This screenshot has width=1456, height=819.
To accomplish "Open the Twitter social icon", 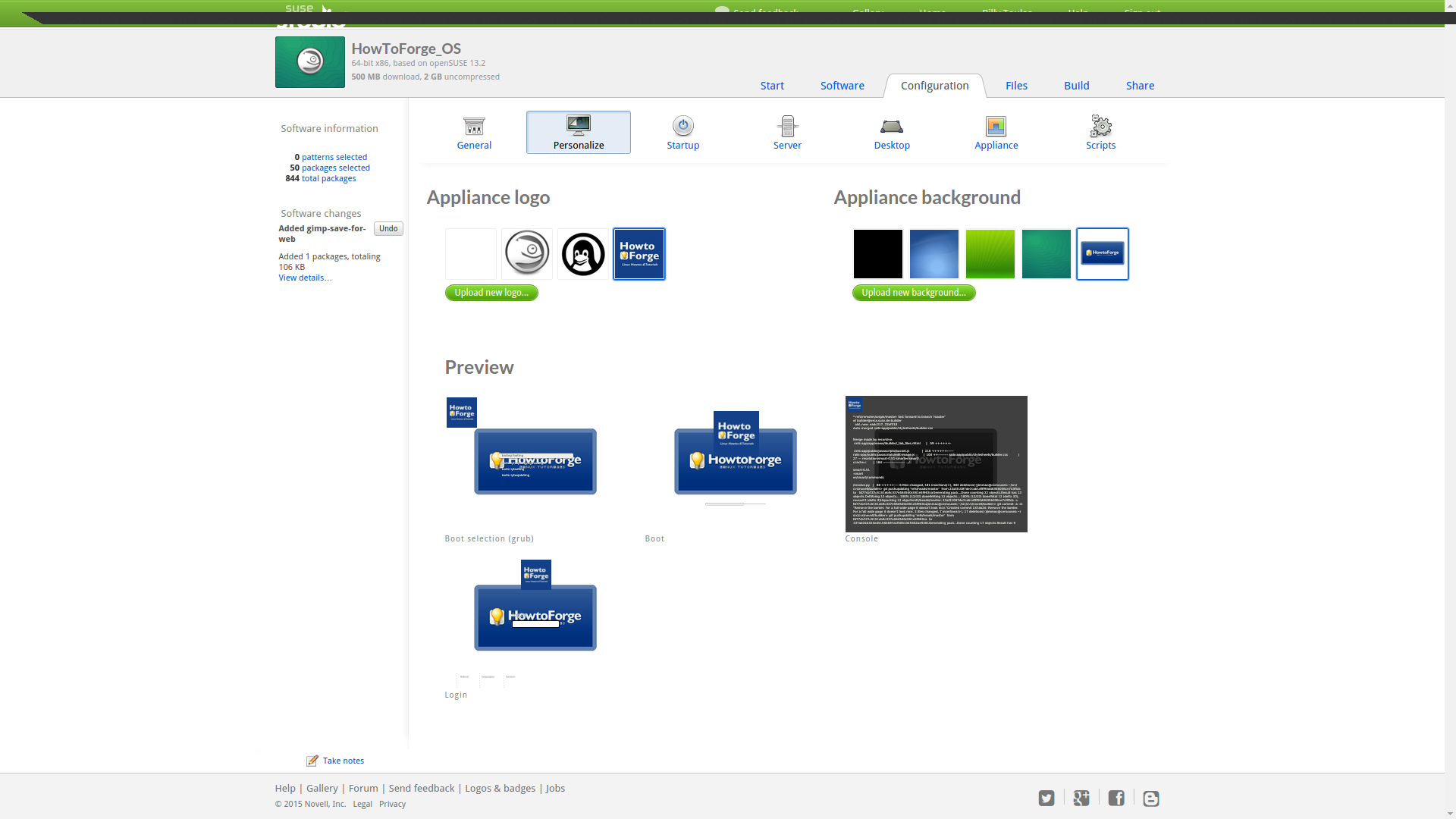I will coord(1046,799).
